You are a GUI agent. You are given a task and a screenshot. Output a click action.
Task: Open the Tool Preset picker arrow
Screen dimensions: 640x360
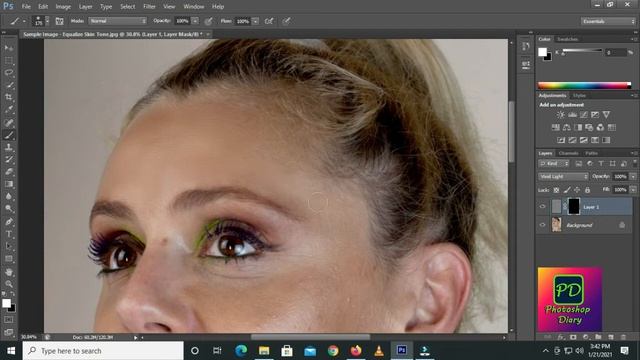point(24,21)
